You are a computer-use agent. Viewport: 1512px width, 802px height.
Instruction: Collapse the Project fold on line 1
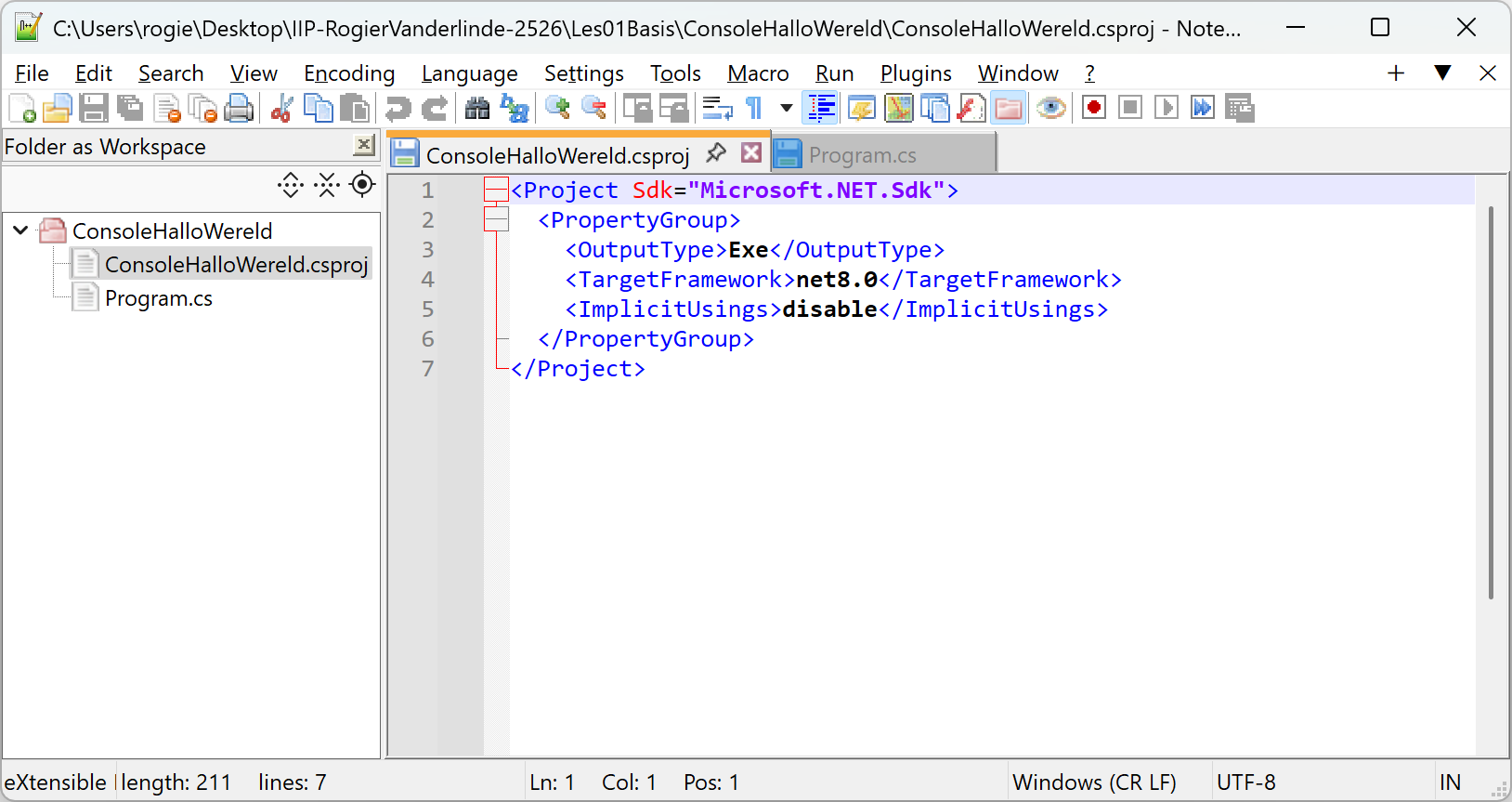pyautogui.click(x=496, y=190)
